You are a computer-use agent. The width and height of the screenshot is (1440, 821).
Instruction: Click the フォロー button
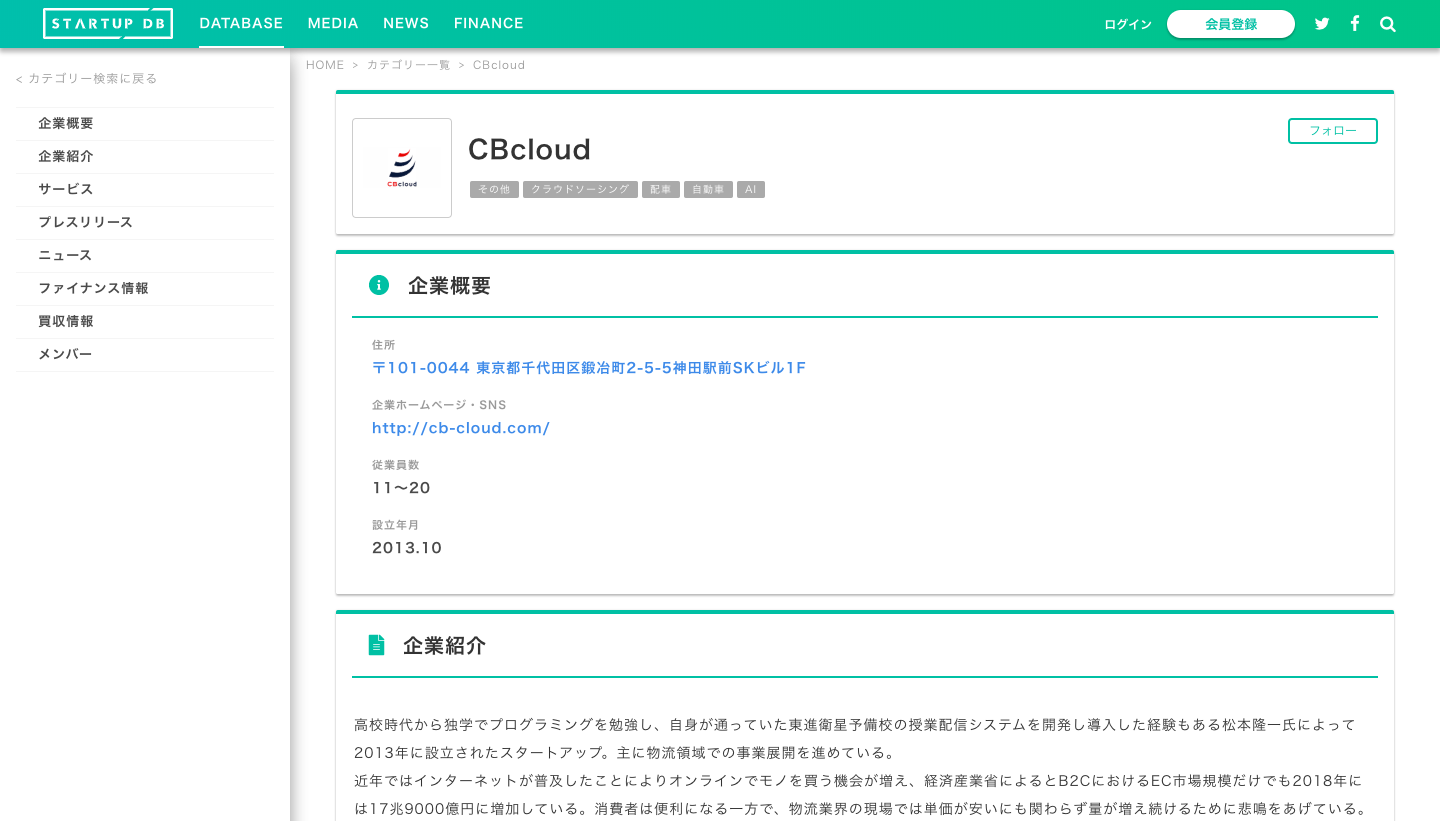pyautogui.click(x=1333, y=131)
